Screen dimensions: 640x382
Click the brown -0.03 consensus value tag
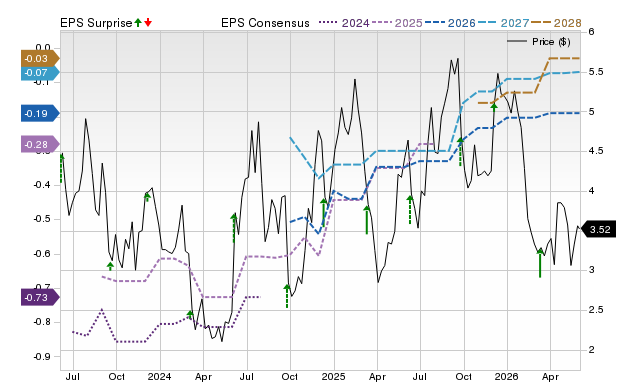click(x=40, y=59)
